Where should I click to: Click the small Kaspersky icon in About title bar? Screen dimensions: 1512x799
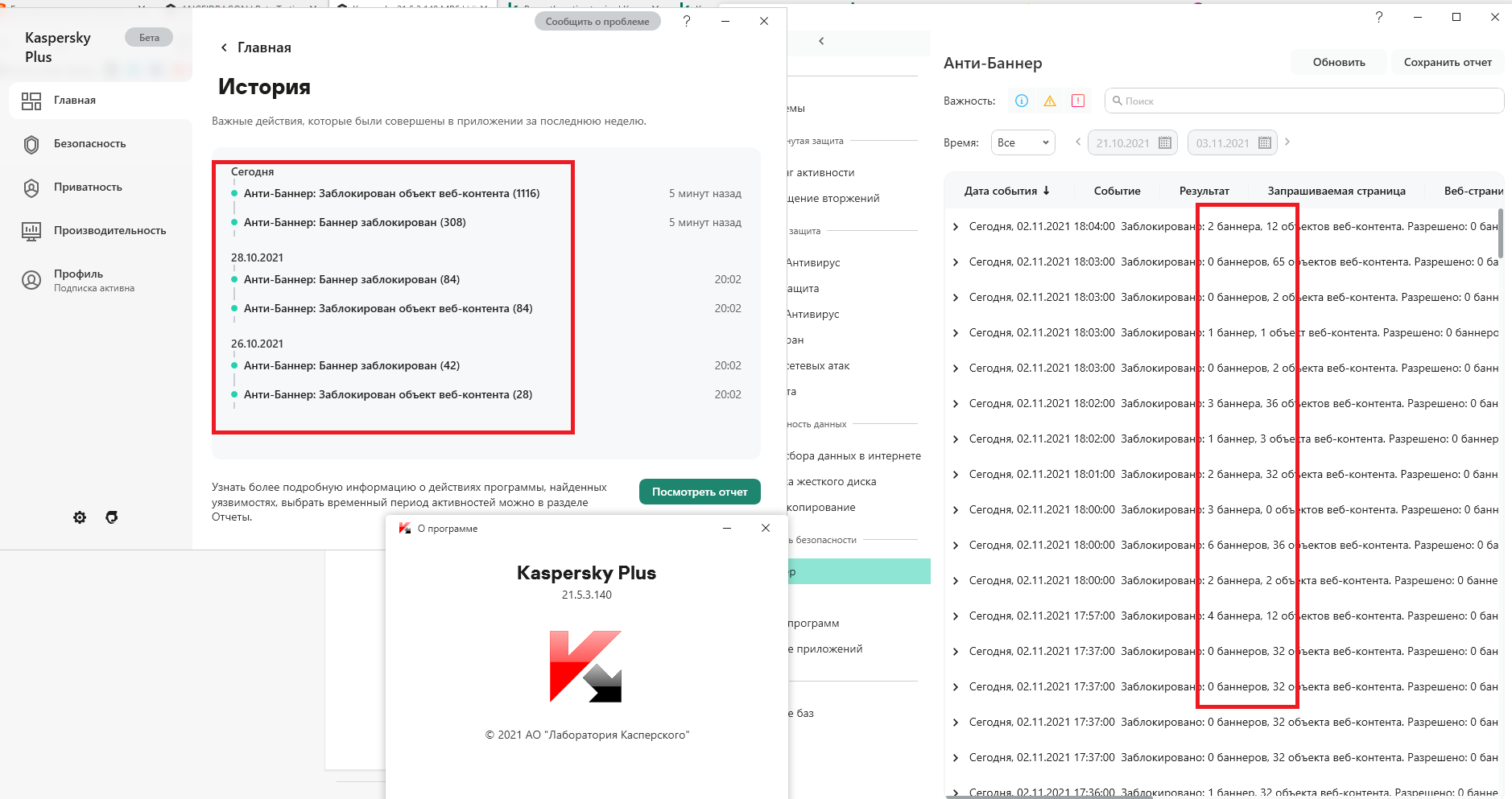(405, 529)
